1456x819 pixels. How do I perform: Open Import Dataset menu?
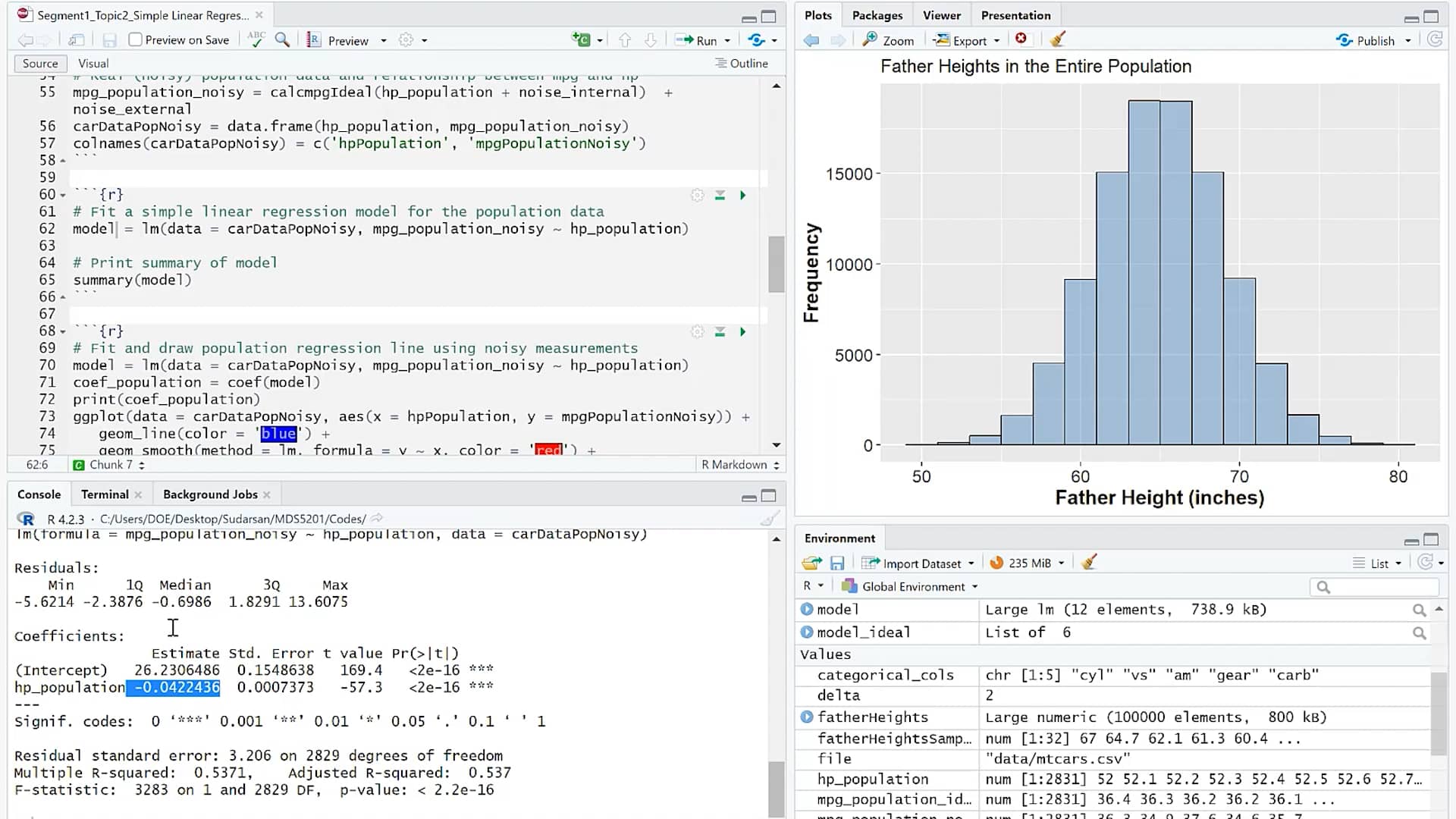point(918,563)
